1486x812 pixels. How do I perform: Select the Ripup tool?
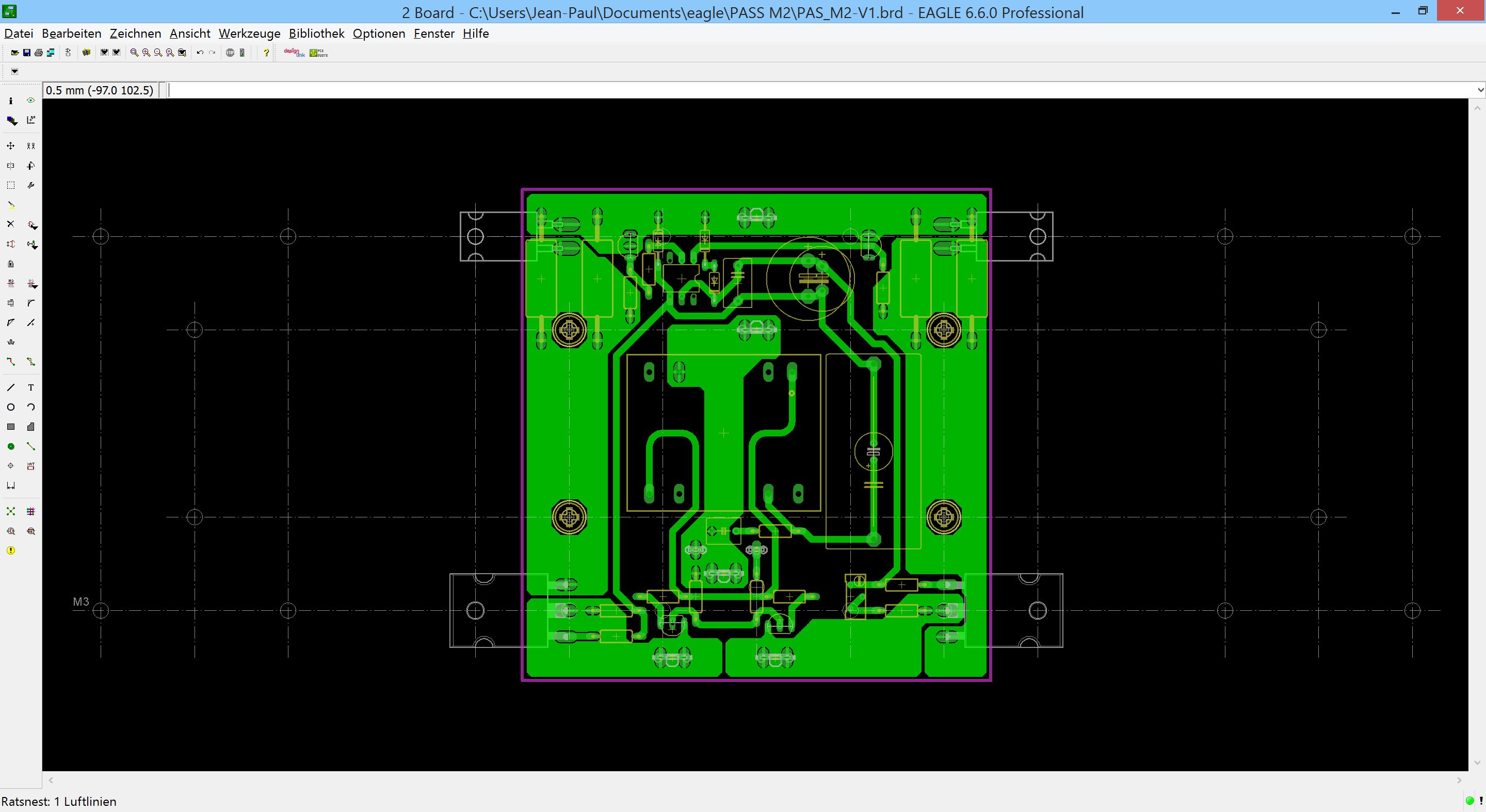pos(31,362)
